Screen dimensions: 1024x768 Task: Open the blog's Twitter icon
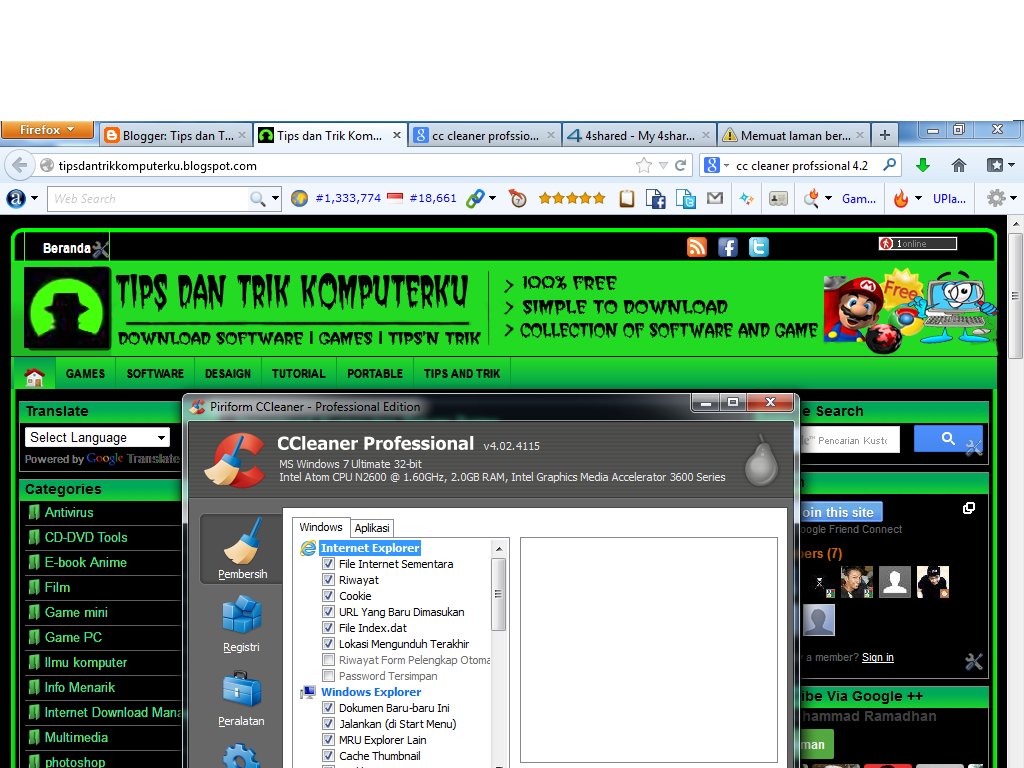pyautogui.click(x=758, y=247)
